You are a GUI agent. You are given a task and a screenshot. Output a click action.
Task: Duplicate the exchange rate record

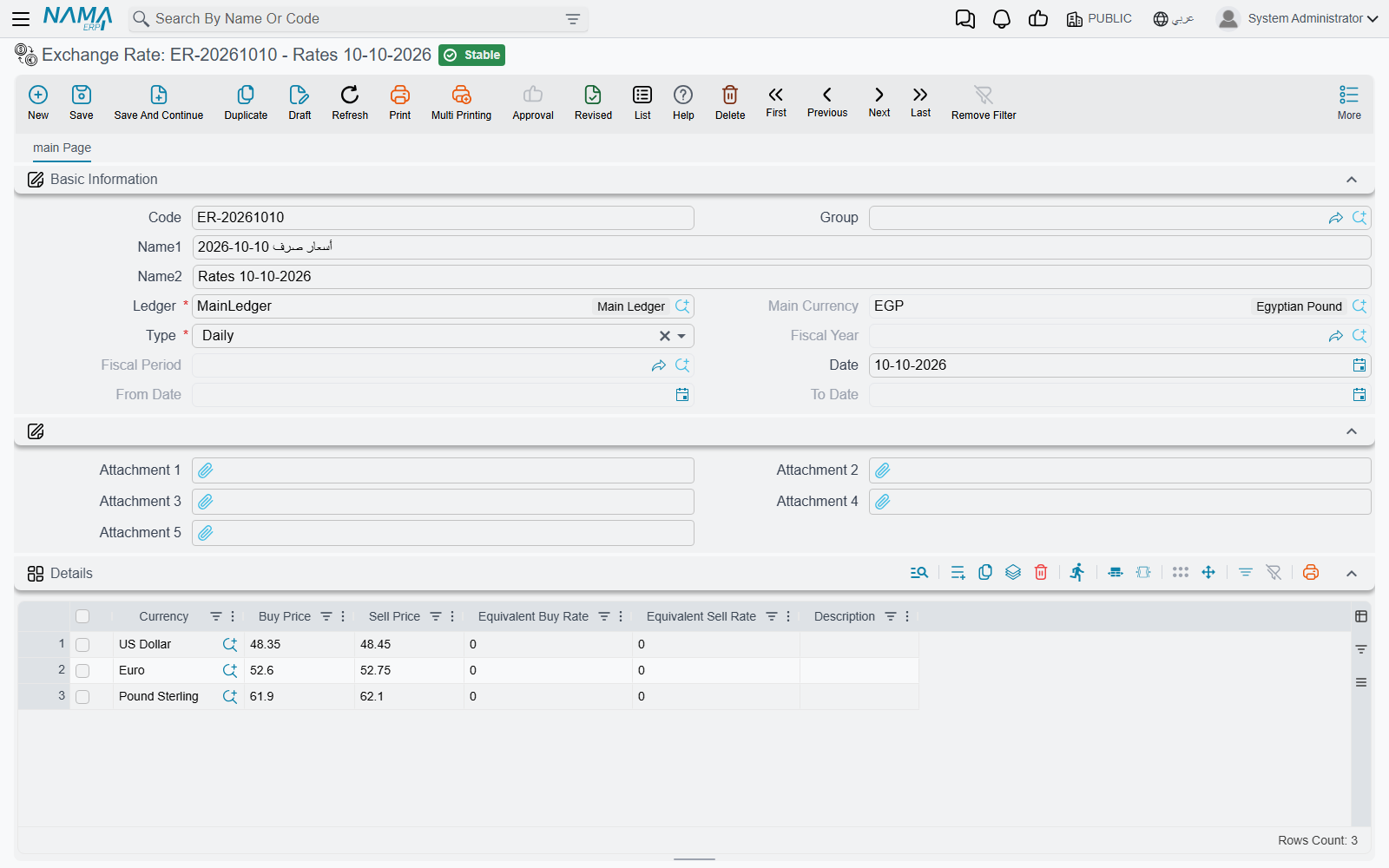(x=246, y=95)
